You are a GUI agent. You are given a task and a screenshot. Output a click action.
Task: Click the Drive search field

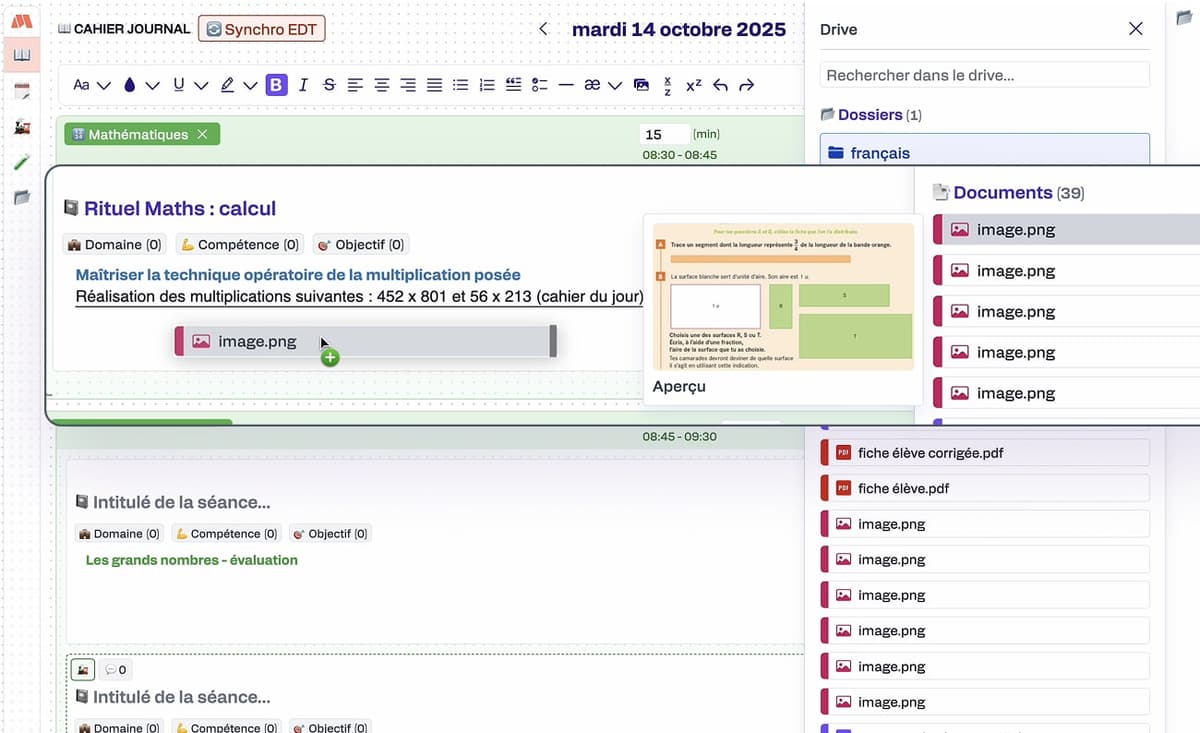tap(984, 75)
